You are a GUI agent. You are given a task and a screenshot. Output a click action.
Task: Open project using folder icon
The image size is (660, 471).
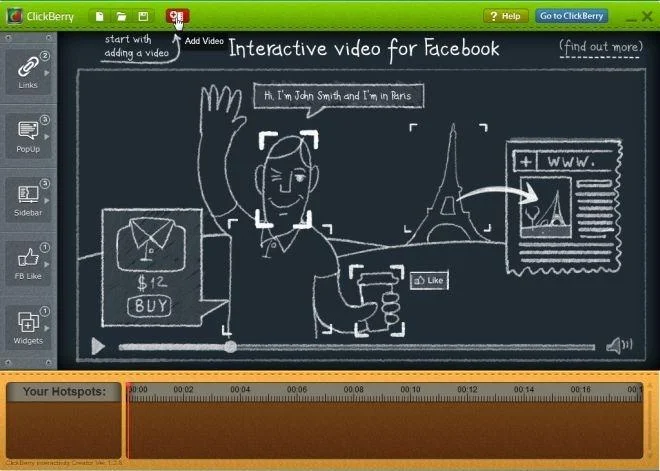coord(121,16)
